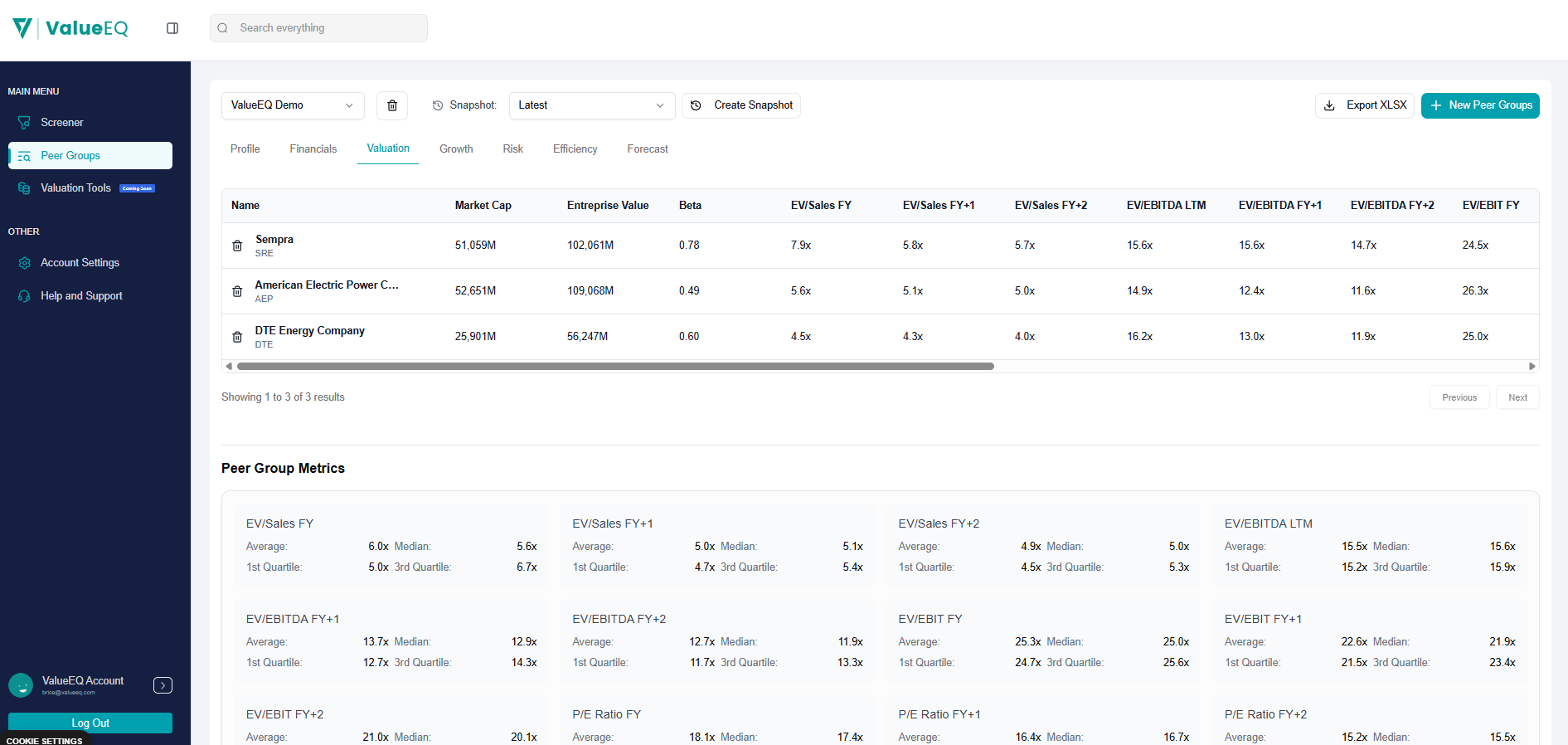Click the Valuation Tools icon
Image resolution: width=1568 pixels, height=745 pixels.
(24, 188)
